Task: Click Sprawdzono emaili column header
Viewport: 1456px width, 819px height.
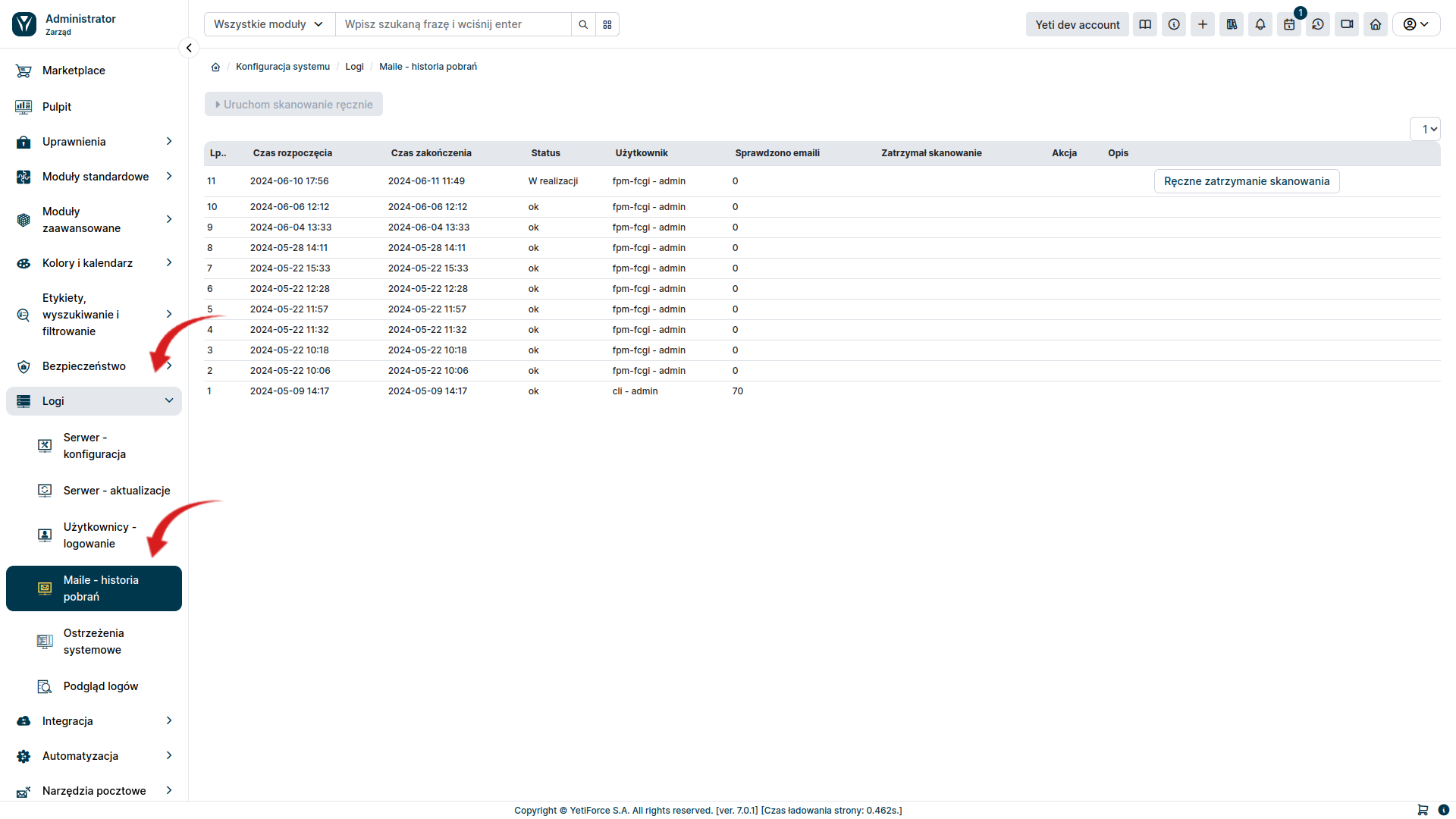Action: [x=777, y=153]
